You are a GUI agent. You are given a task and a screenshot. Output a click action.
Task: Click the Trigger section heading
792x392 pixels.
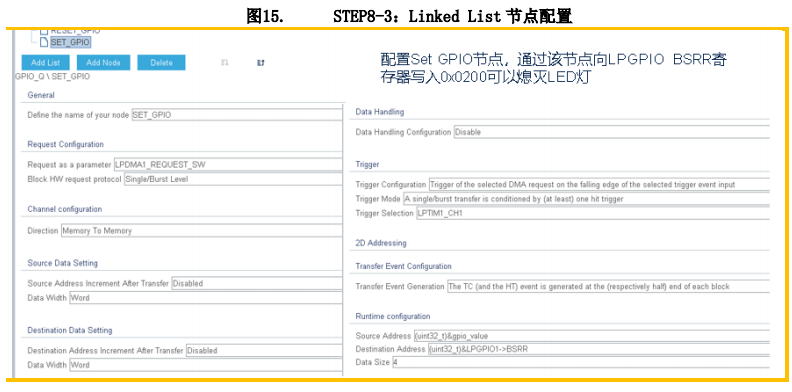(x=367, y=165)
